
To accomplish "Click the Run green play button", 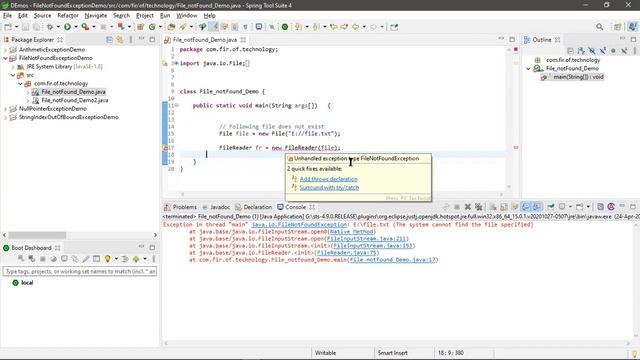I will tap(67, 27).
